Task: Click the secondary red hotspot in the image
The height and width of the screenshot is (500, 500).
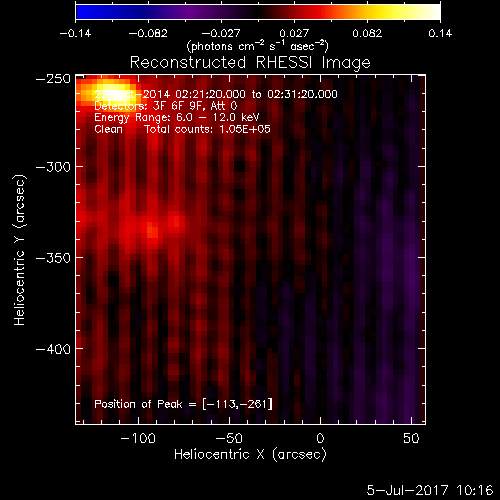Action: pos(153,231)
